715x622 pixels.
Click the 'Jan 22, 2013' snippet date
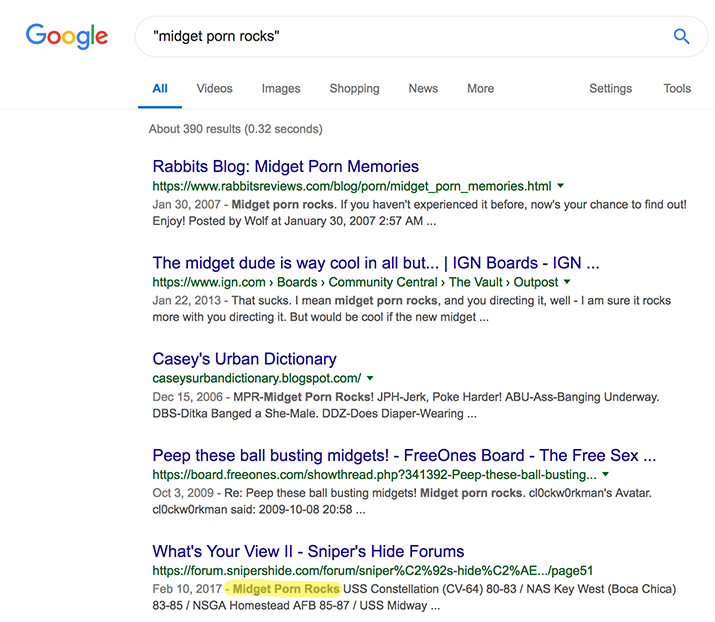click(187, 301)
